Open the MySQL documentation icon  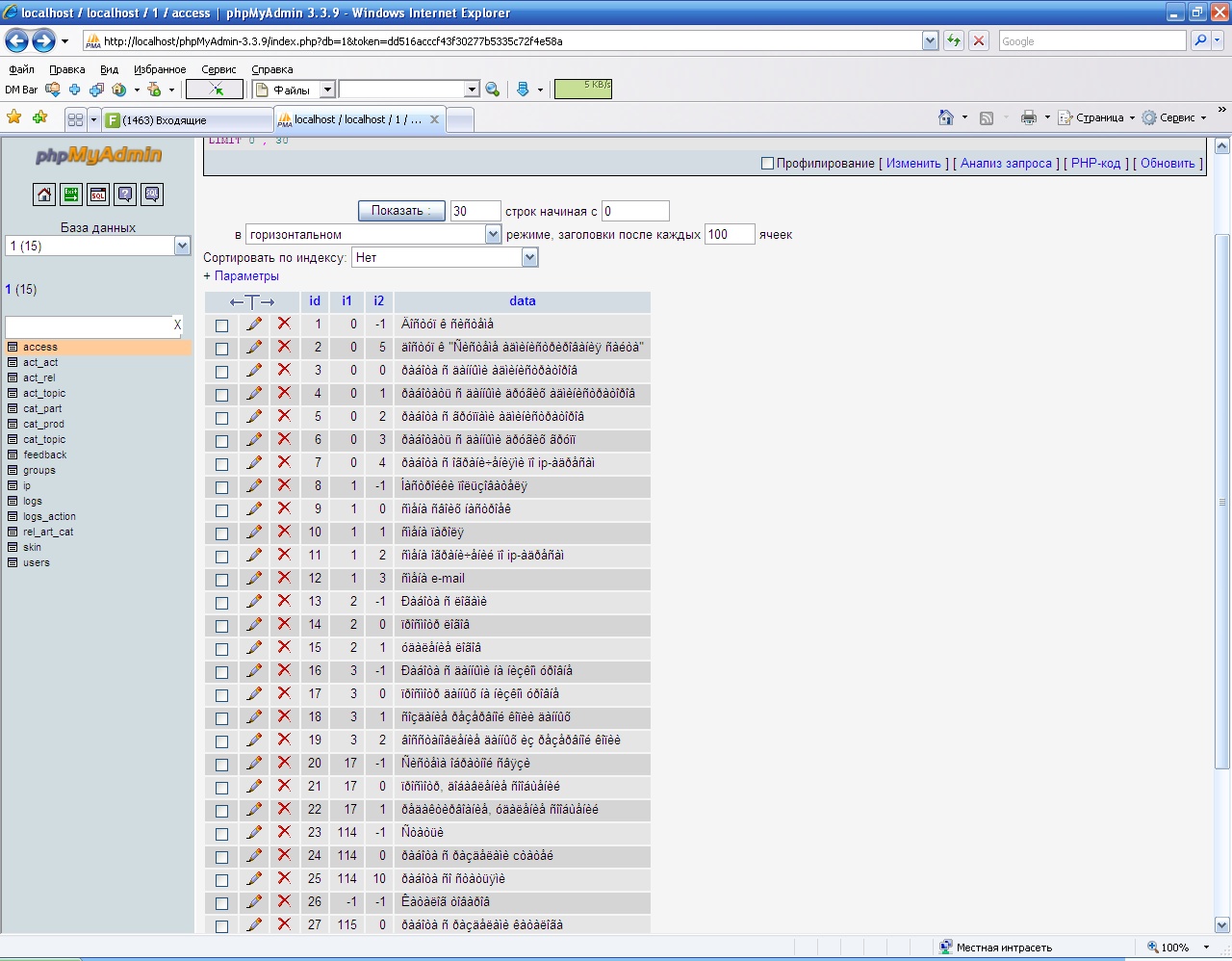click(x=152, y=195)
